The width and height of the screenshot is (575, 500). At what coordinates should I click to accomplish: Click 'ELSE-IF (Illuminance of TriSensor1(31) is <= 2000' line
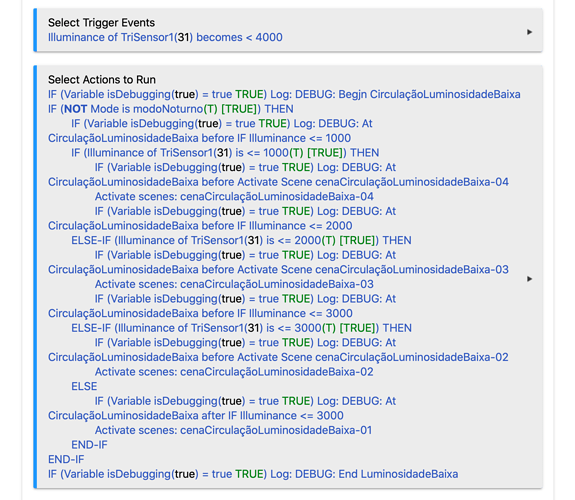click(241, 240)
